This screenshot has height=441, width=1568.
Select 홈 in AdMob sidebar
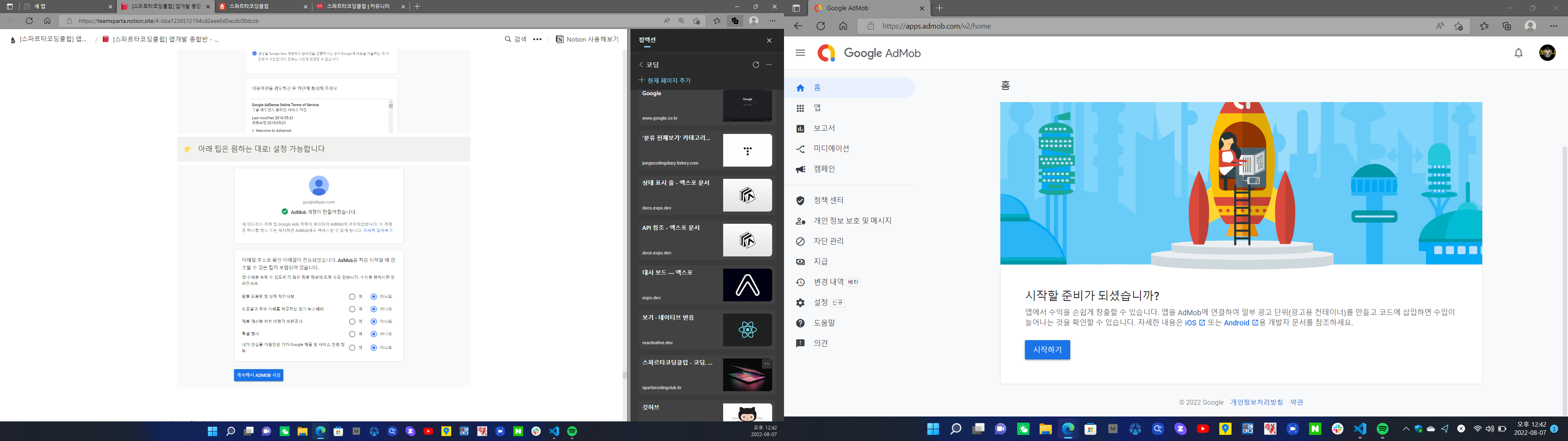coord(849,88)
